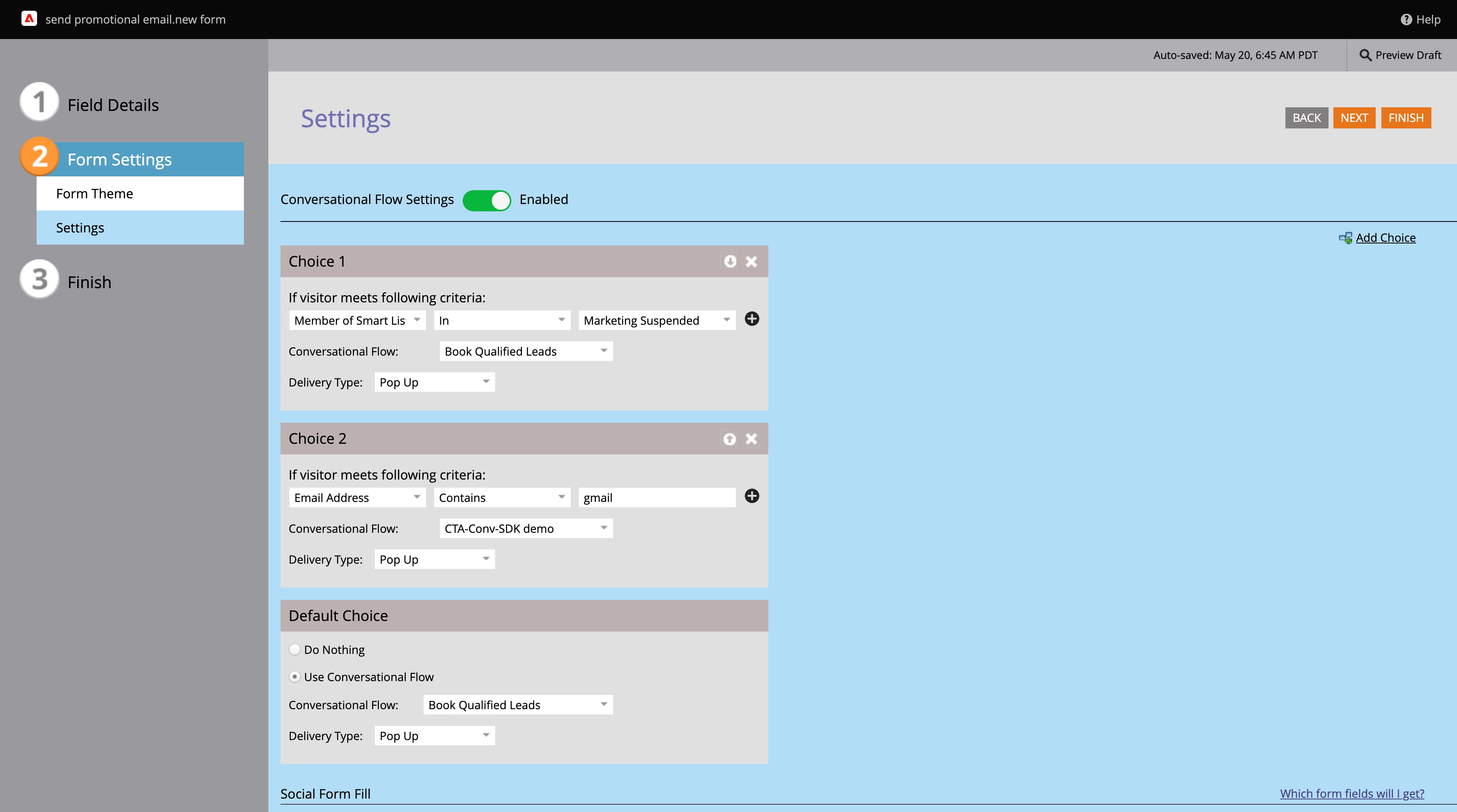This screenshot has width=1457, height=812.
Task: Expand CTA-Conv-SDK demo flow dropdown
Action: click(526, 529)
